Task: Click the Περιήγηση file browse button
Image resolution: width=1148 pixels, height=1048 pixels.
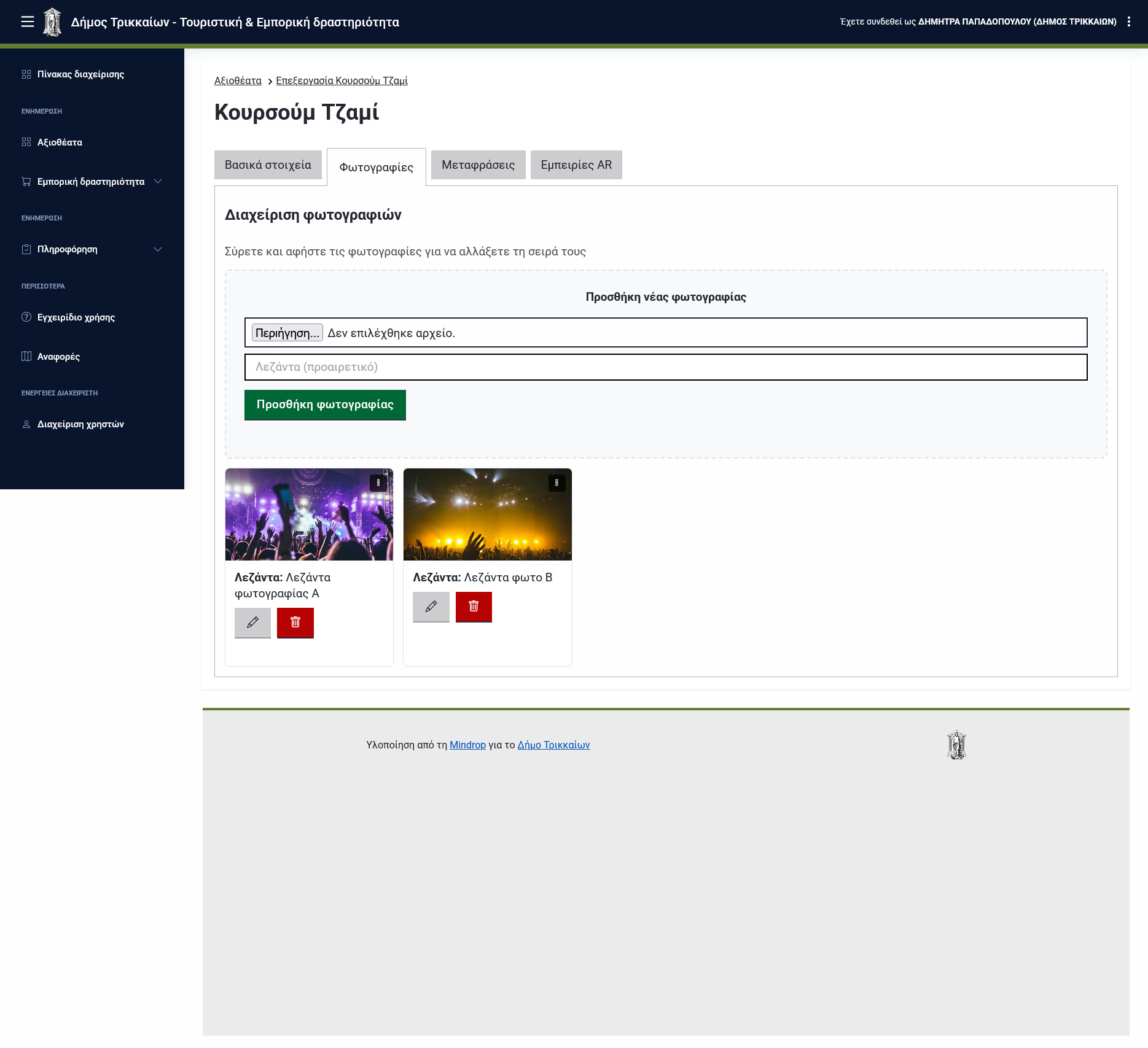Action: 287,333
